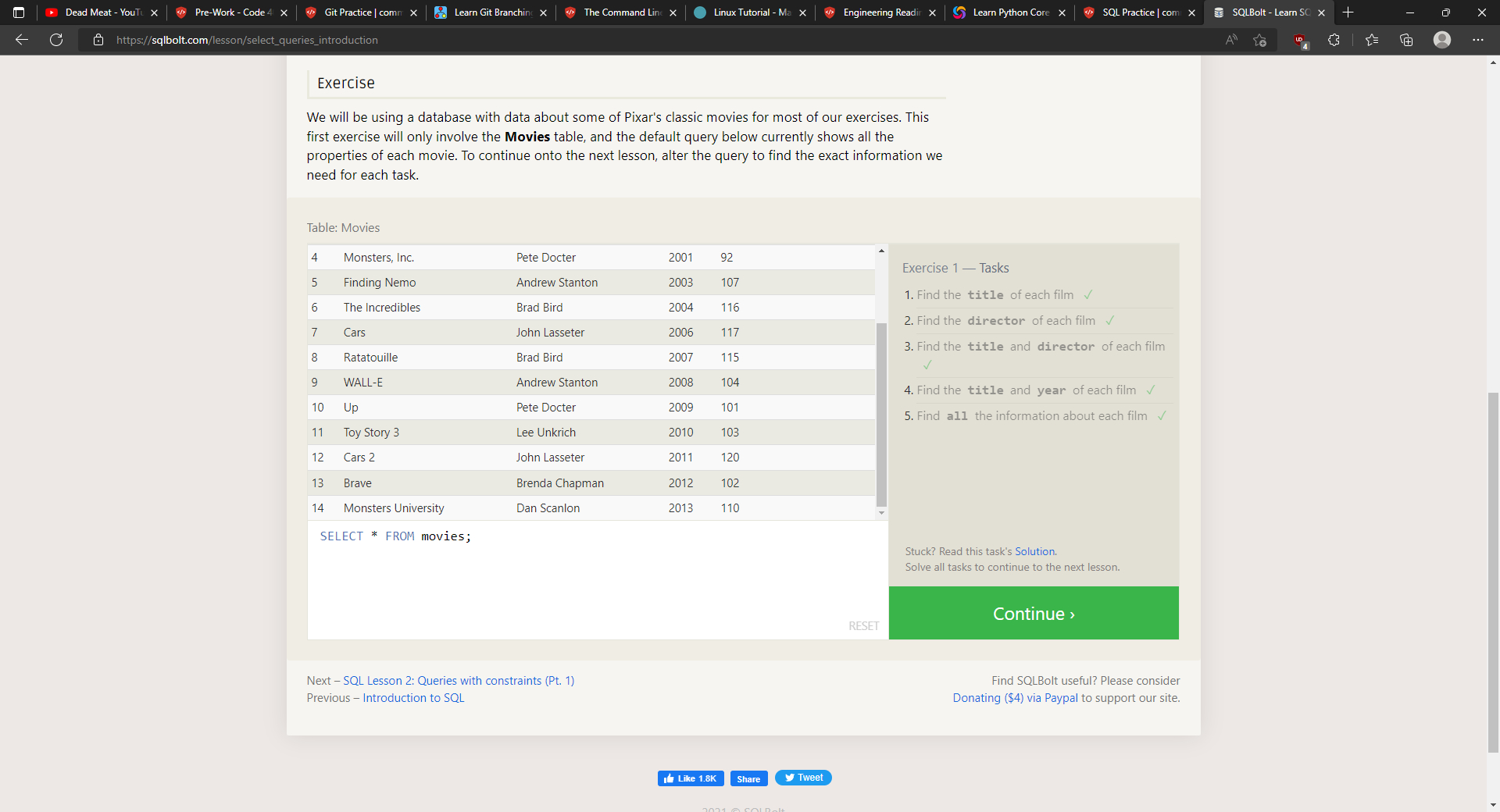This screenshot has width=1500, height=812.
Task: Open the tab actions menu icon
Action: click(x=19, y=12)
